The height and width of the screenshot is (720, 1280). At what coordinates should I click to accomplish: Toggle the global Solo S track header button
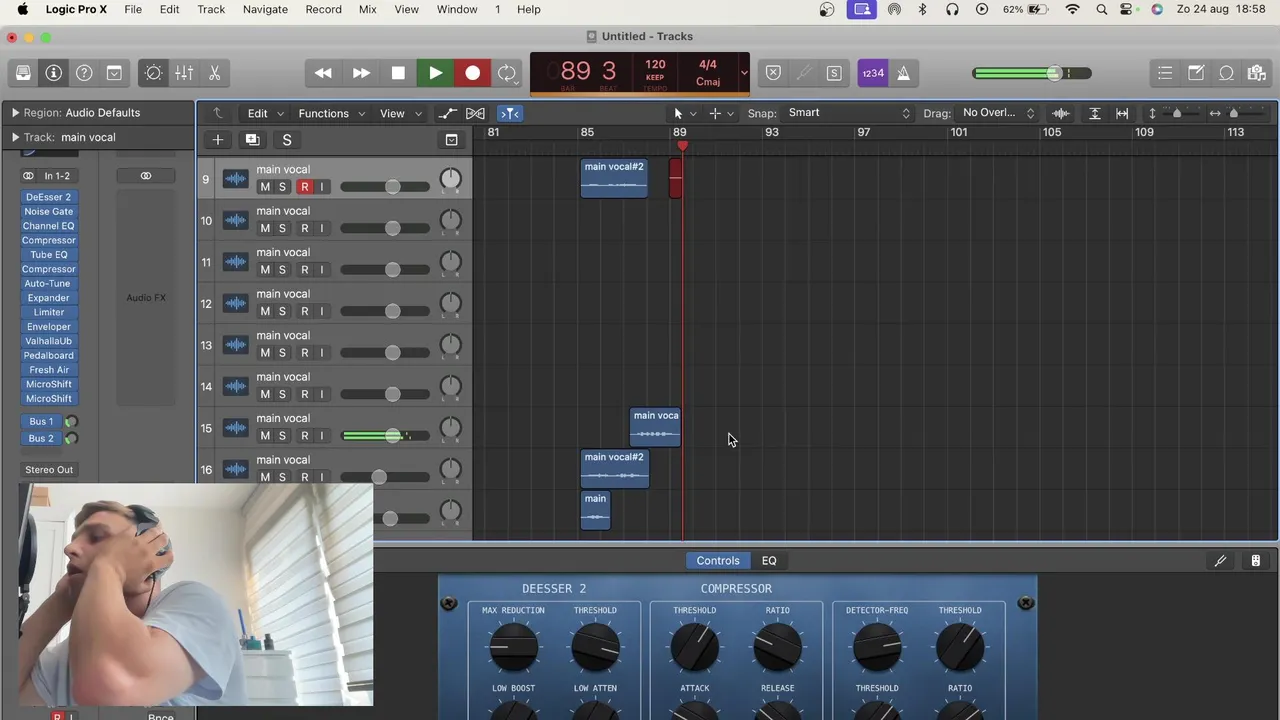[287, 140]
